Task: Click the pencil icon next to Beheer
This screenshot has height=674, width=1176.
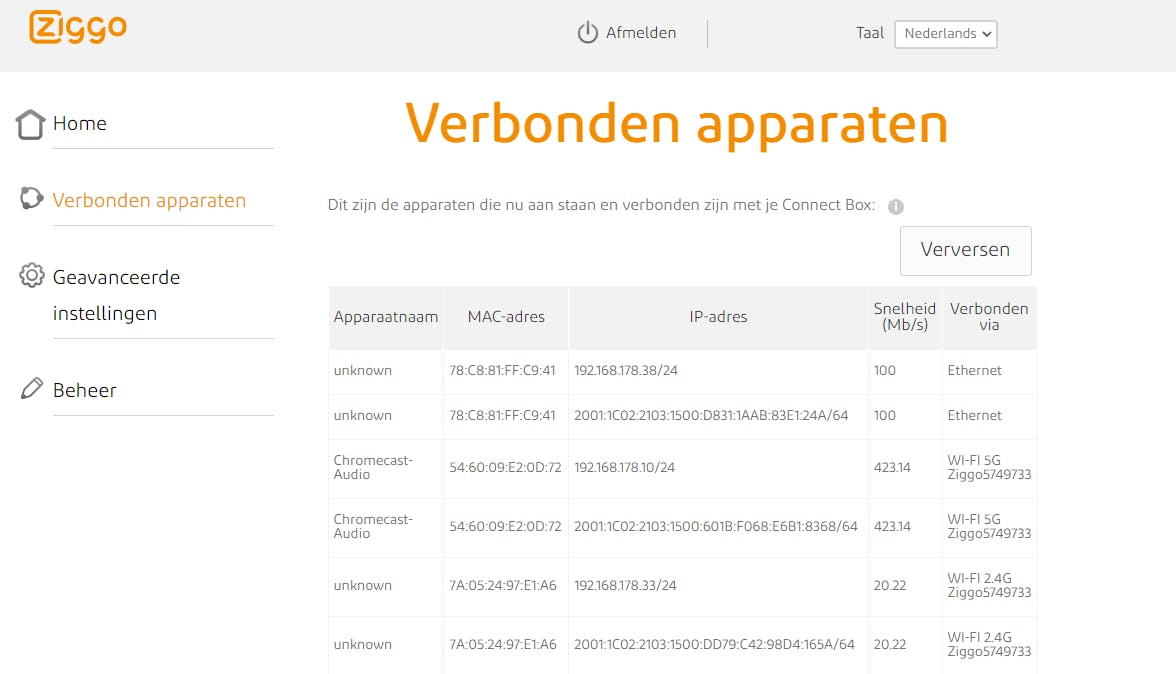Action: 32,388
